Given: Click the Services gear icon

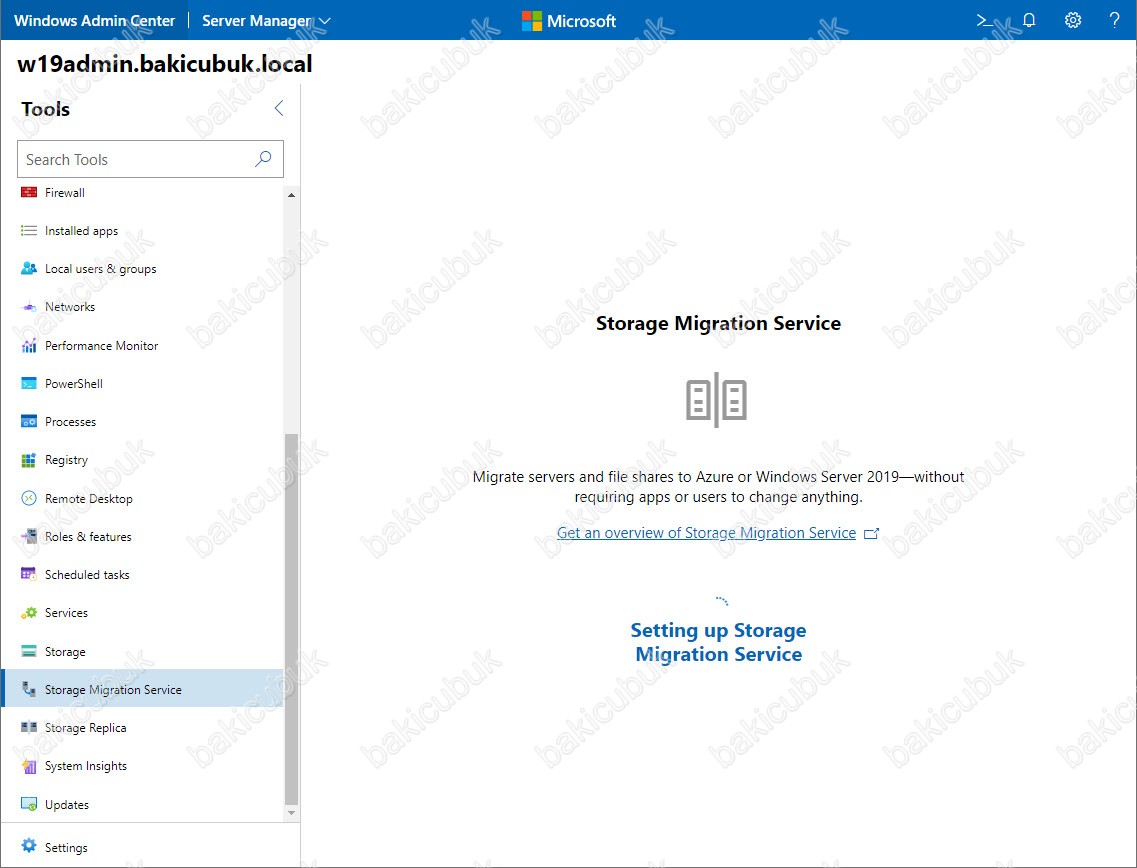Looking at the screenshot, I should [x=29, y=613].
